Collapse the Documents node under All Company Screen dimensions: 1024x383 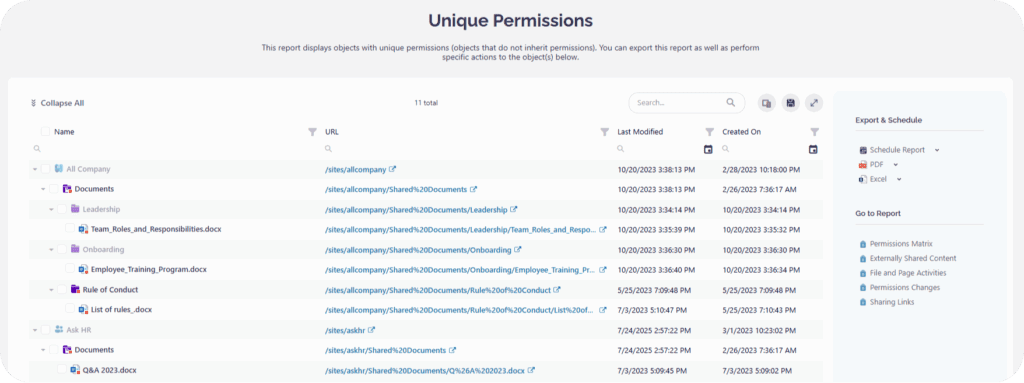43,190
